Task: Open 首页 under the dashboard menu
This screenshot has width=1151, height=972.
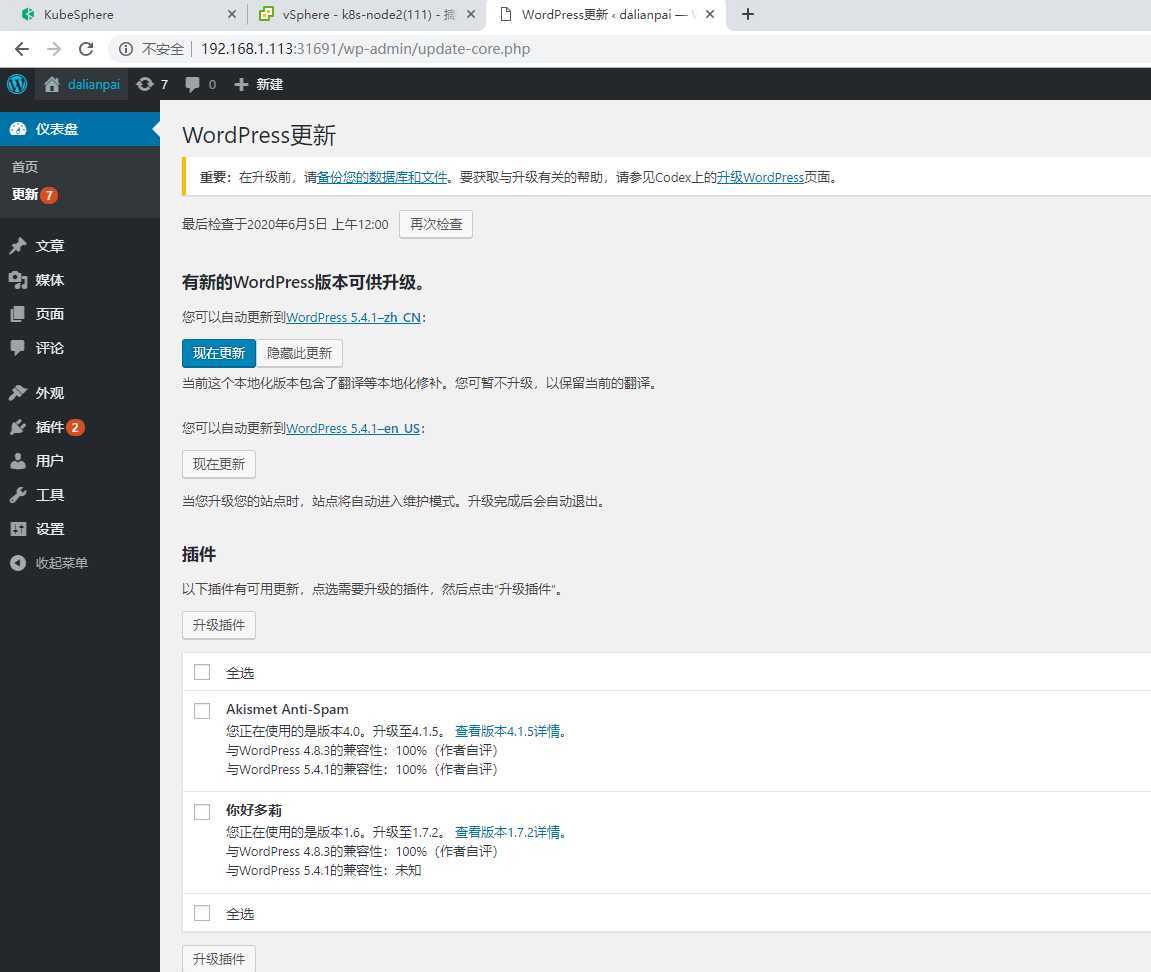Action: click(25, 167)
